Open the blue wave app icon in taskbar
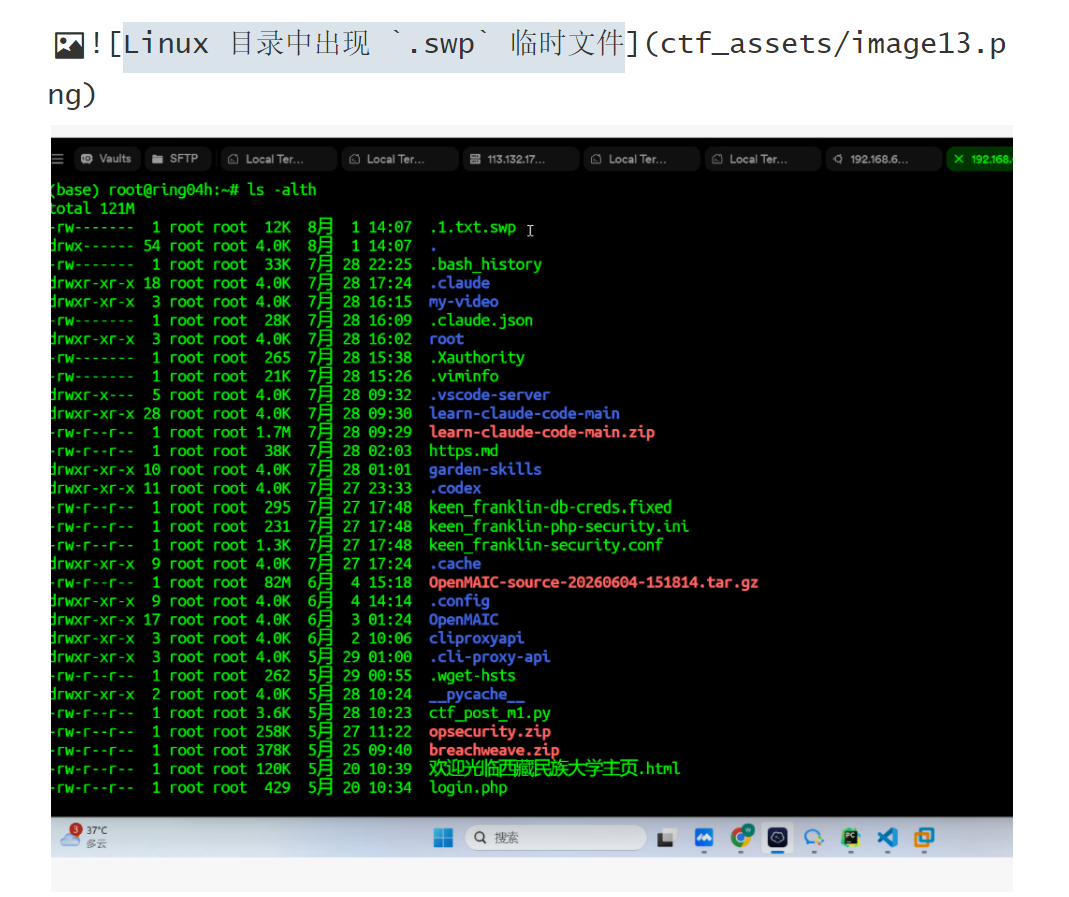This screenshot has width=1069, height=897. (x=704, y=837)
